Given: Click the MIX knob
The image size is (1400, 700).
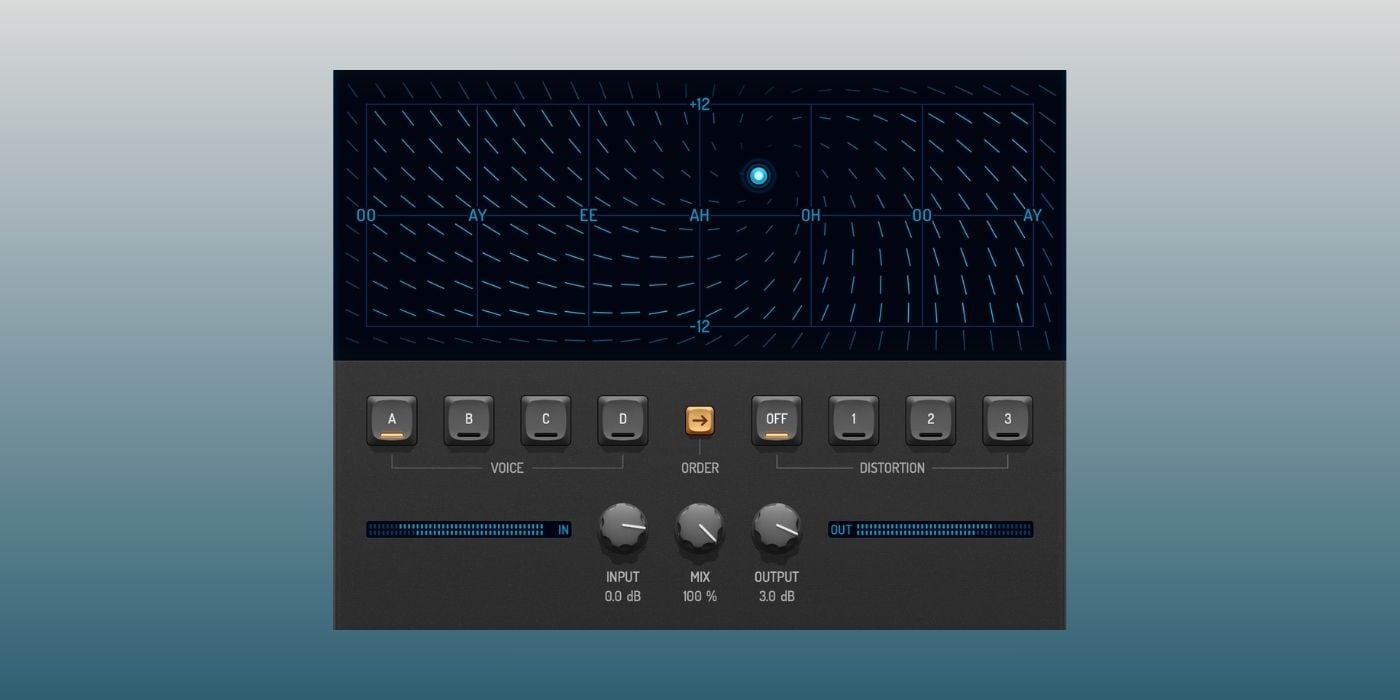Looking at the screenshot, I should [700, 529].
